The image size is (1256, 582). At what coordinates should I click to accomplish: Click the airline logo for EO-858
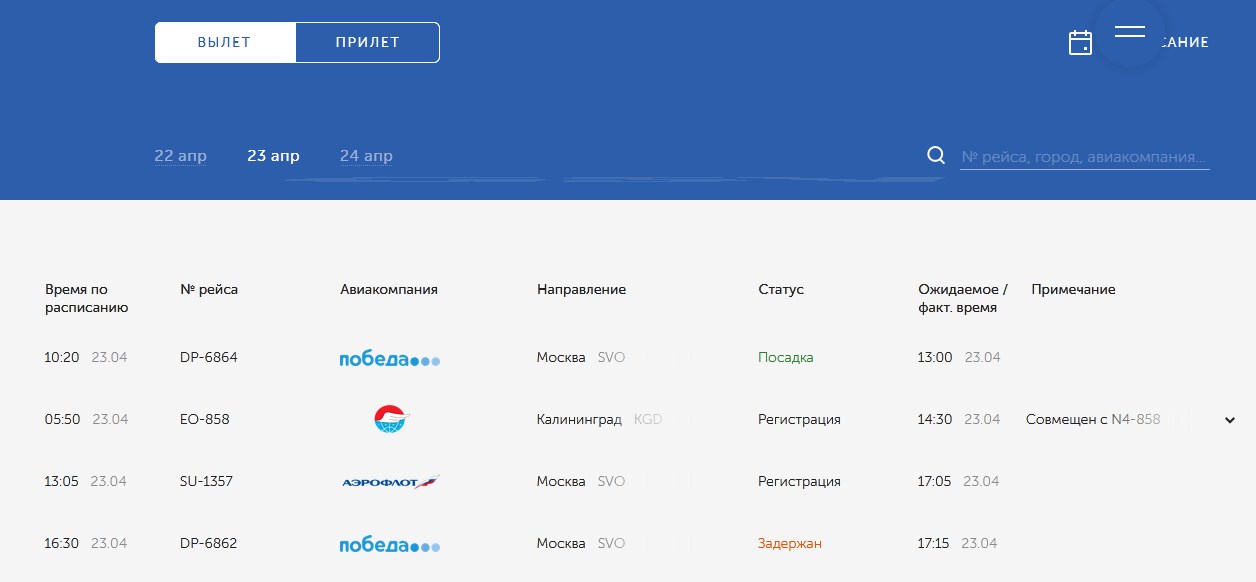pos(389,419)
